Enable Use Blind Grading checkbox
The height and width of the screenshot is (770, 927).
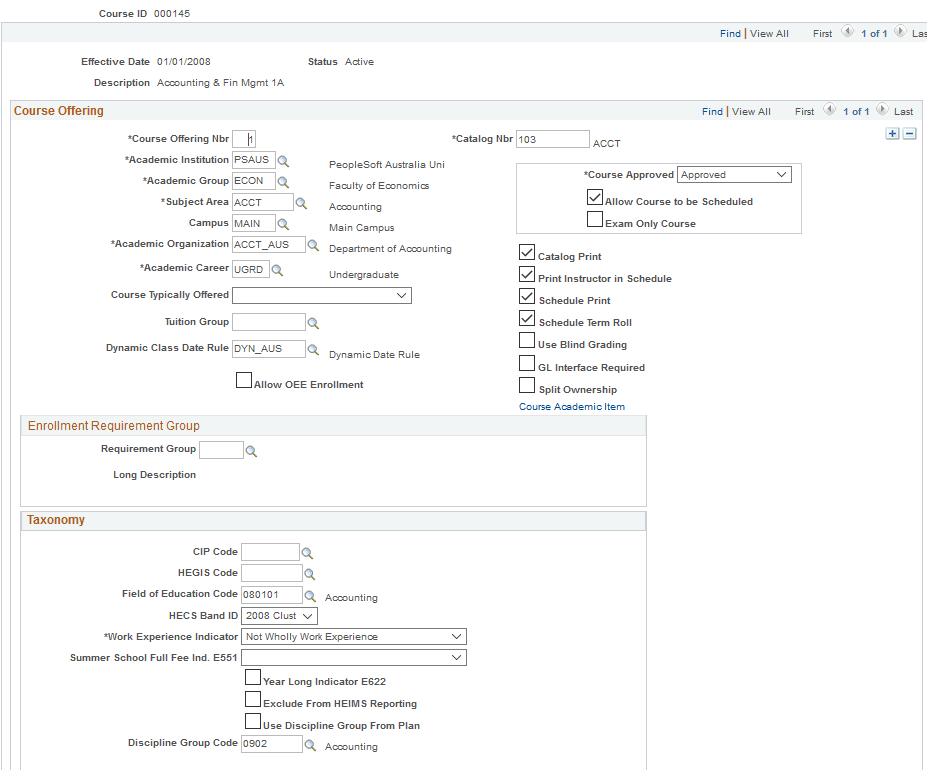527,340
